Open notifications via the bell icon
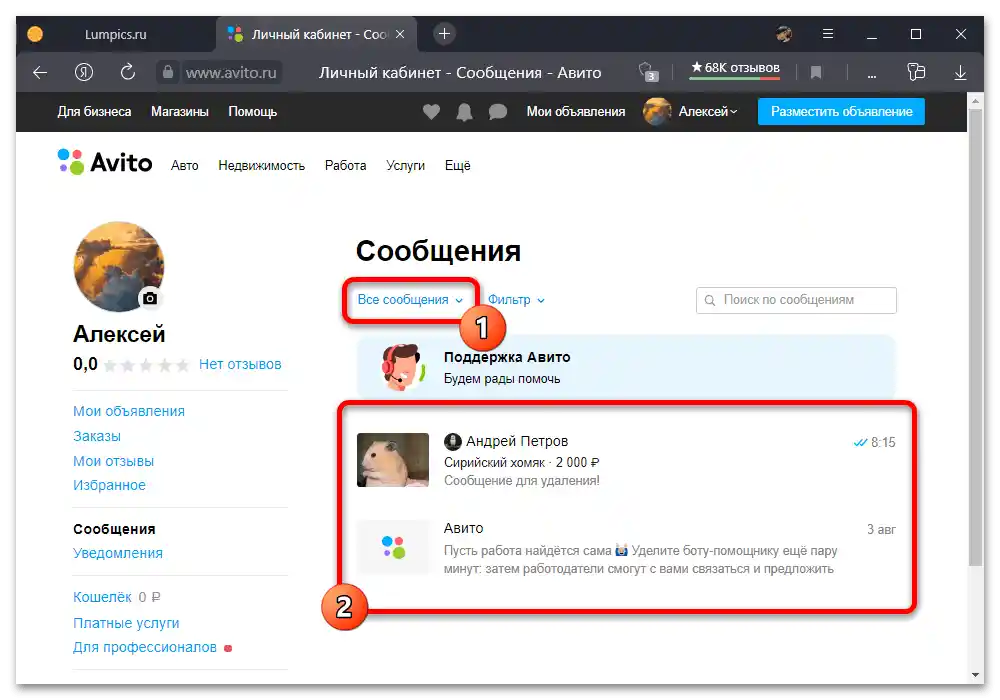Image resolution: width=1000 pixels, height=700 pixels. [x=464, y=112]
